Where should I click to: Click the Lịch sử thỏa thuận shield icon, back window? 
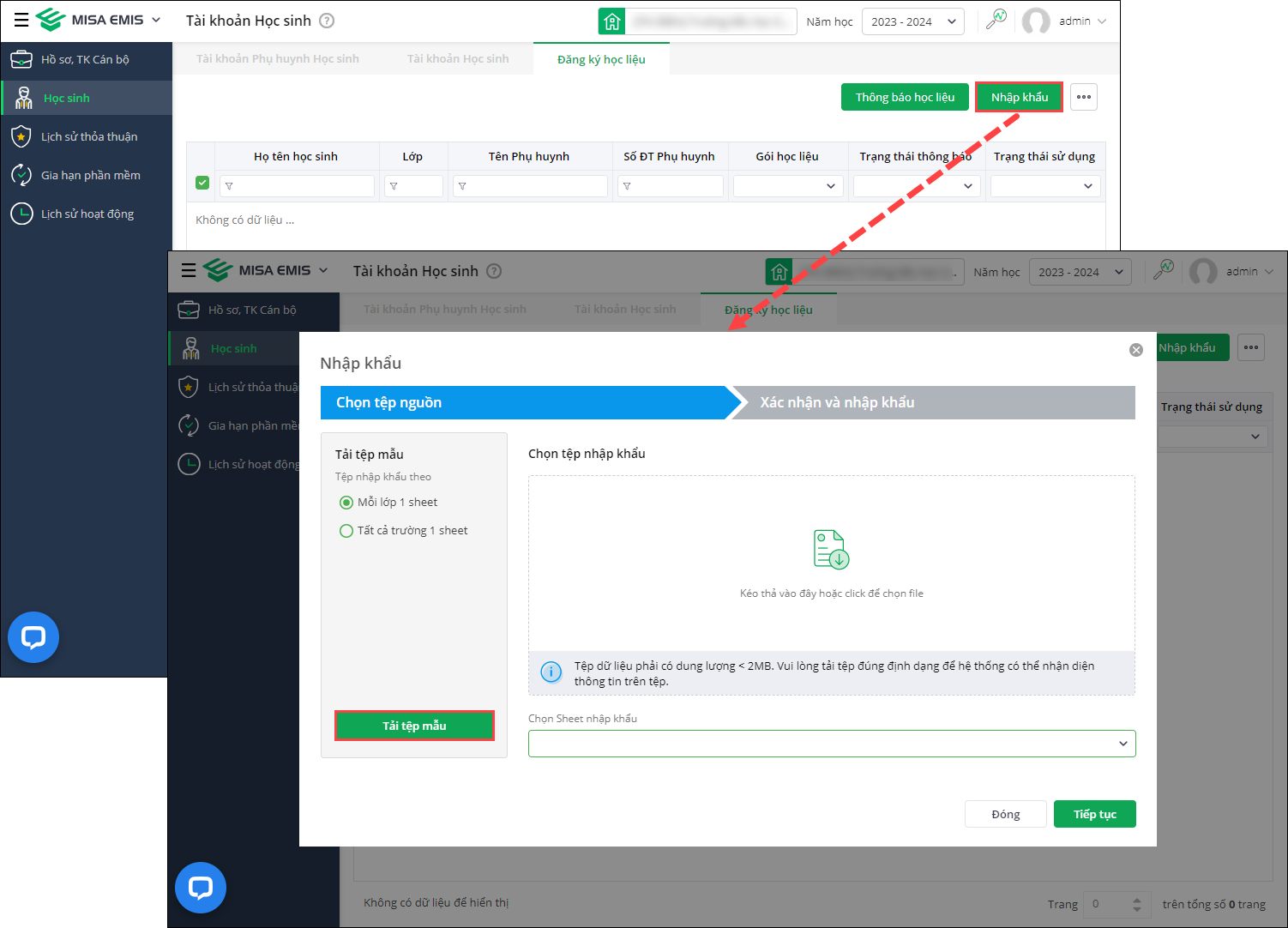click(x=21, y=136)
